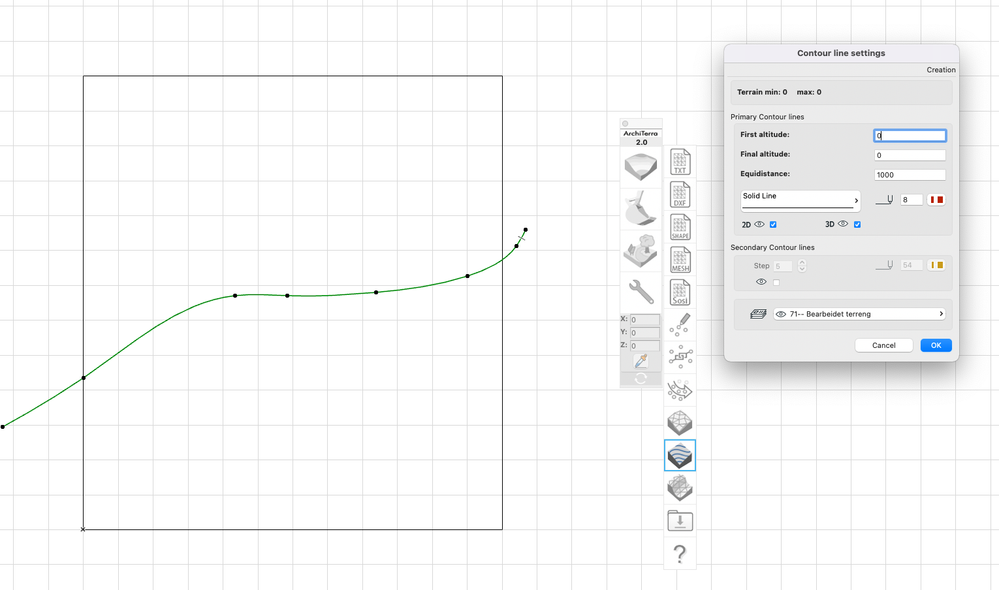The width and height of the screenshot is (999, 590).
Task: Click the download folder icon
Action: [680, 521]
